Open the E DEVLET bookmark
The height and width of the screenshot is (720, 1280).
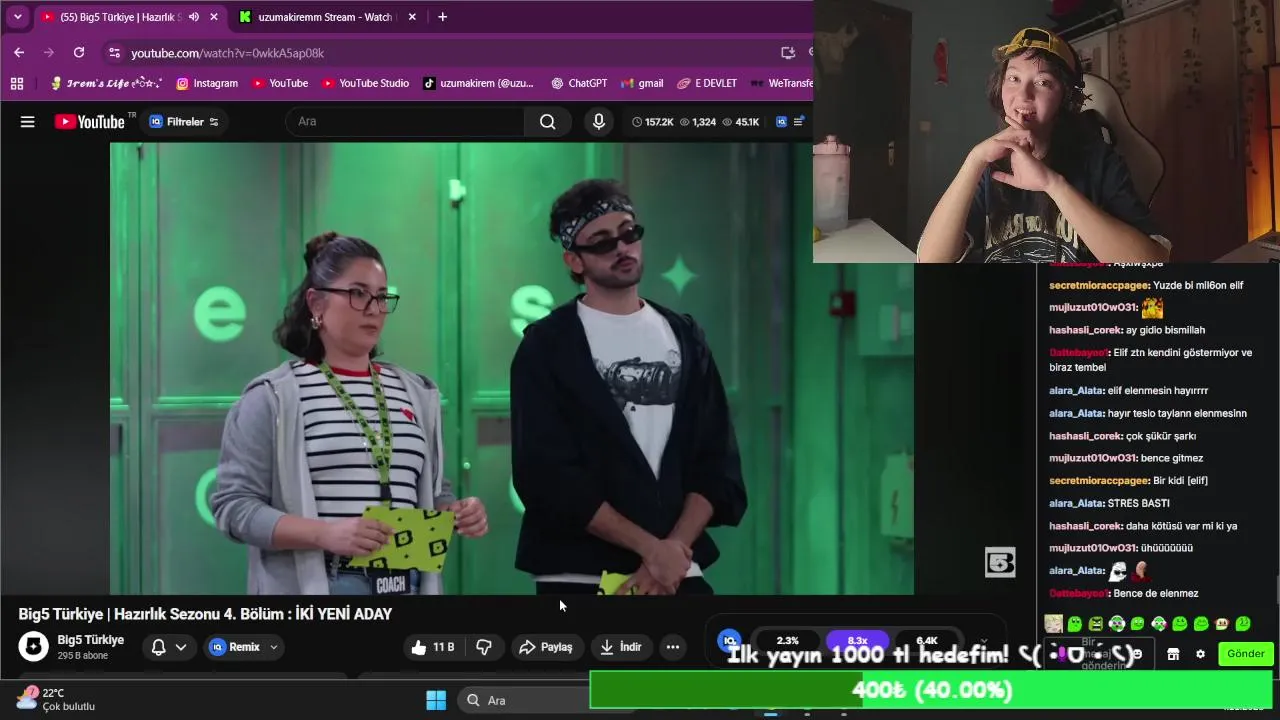click(707, 84)
